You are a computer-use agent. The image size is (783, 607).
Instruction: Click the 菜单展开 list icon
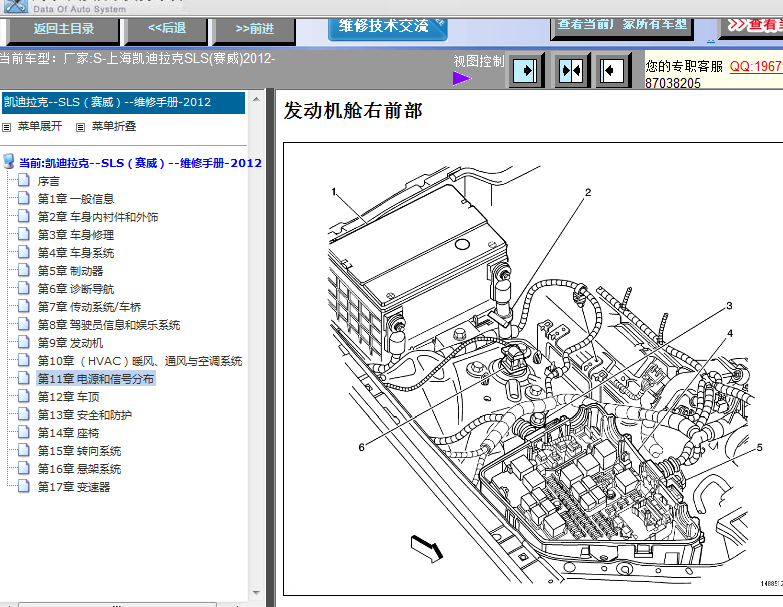coord(6,127)
